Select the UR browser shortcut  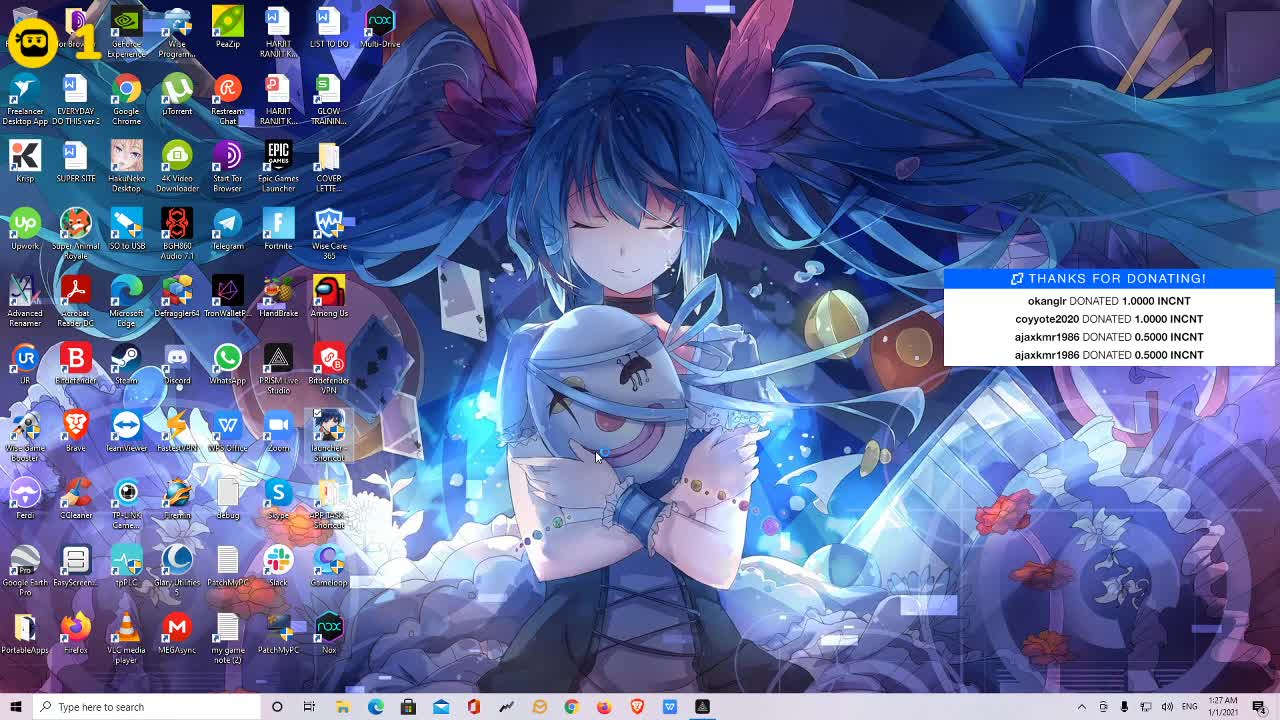pyautogui.click(x=25, y=364)
